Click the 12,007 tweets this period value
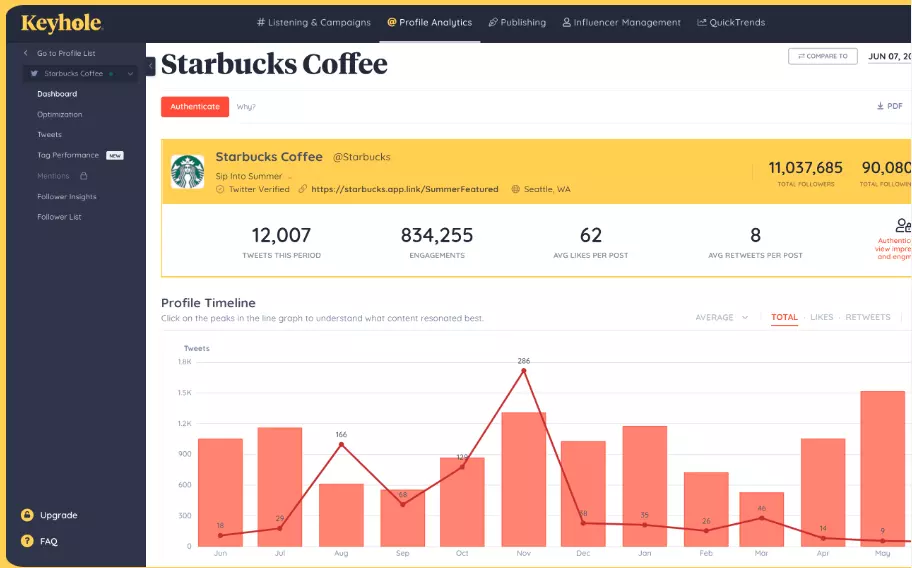The image size is (912, 568). 282,235
